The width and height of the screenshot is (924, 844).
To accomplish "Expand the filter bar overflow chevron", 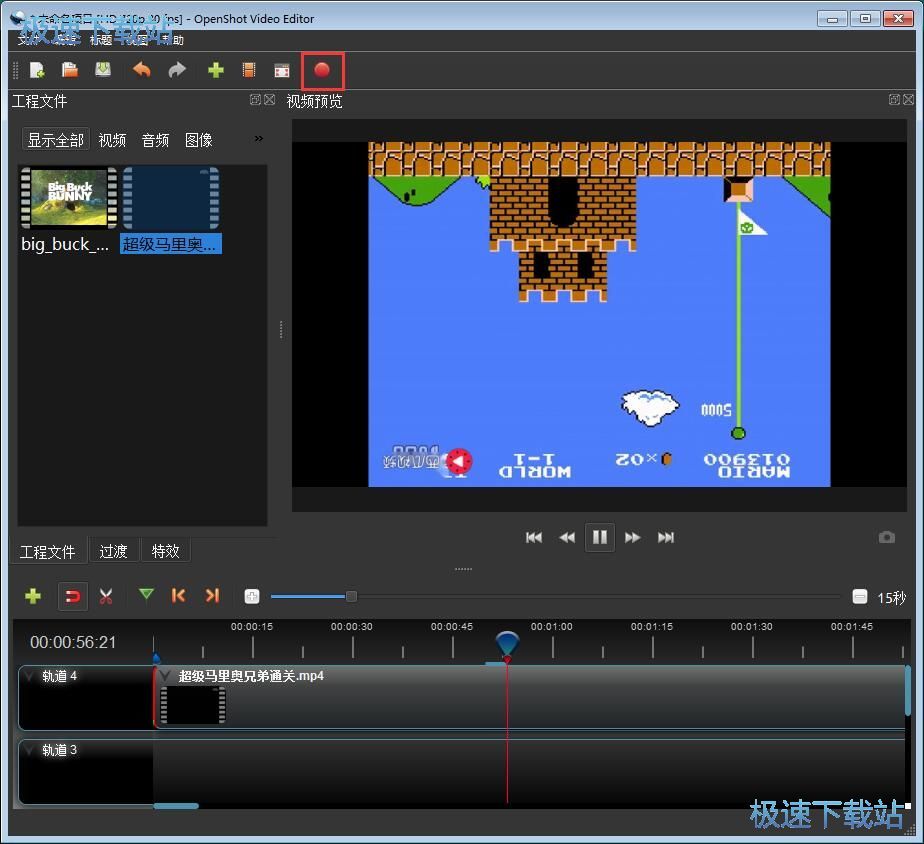I will coord(259,139).
